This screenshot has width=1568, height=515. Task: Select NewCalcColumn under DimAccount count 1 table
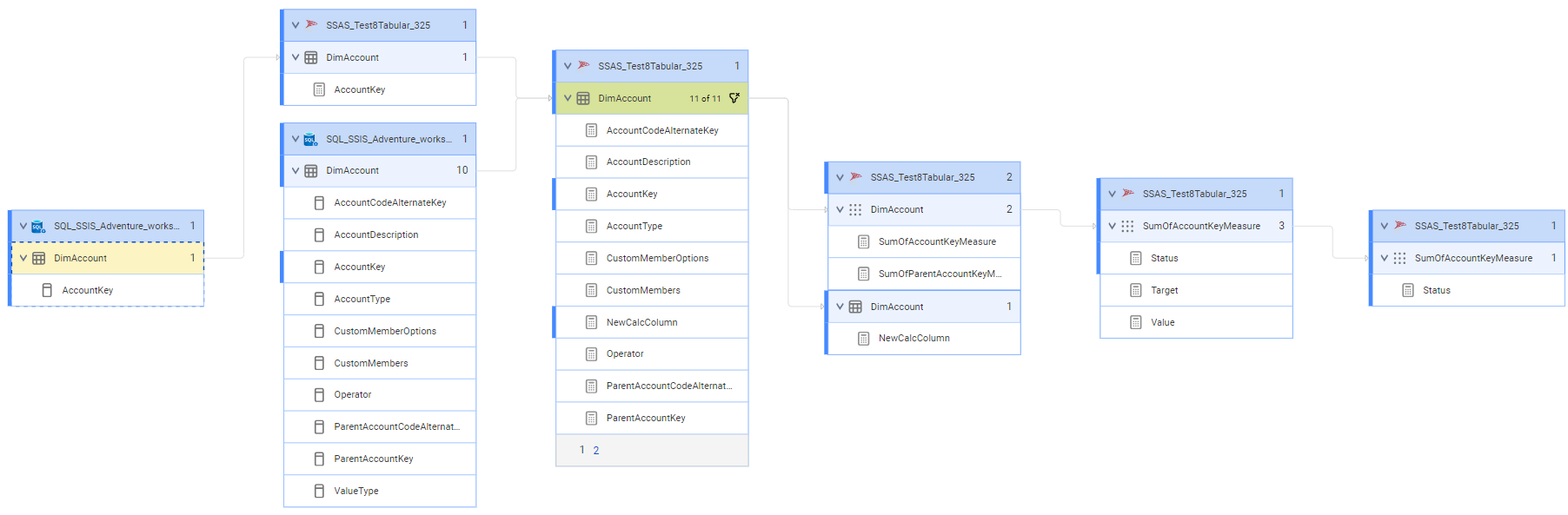point(924,338)
